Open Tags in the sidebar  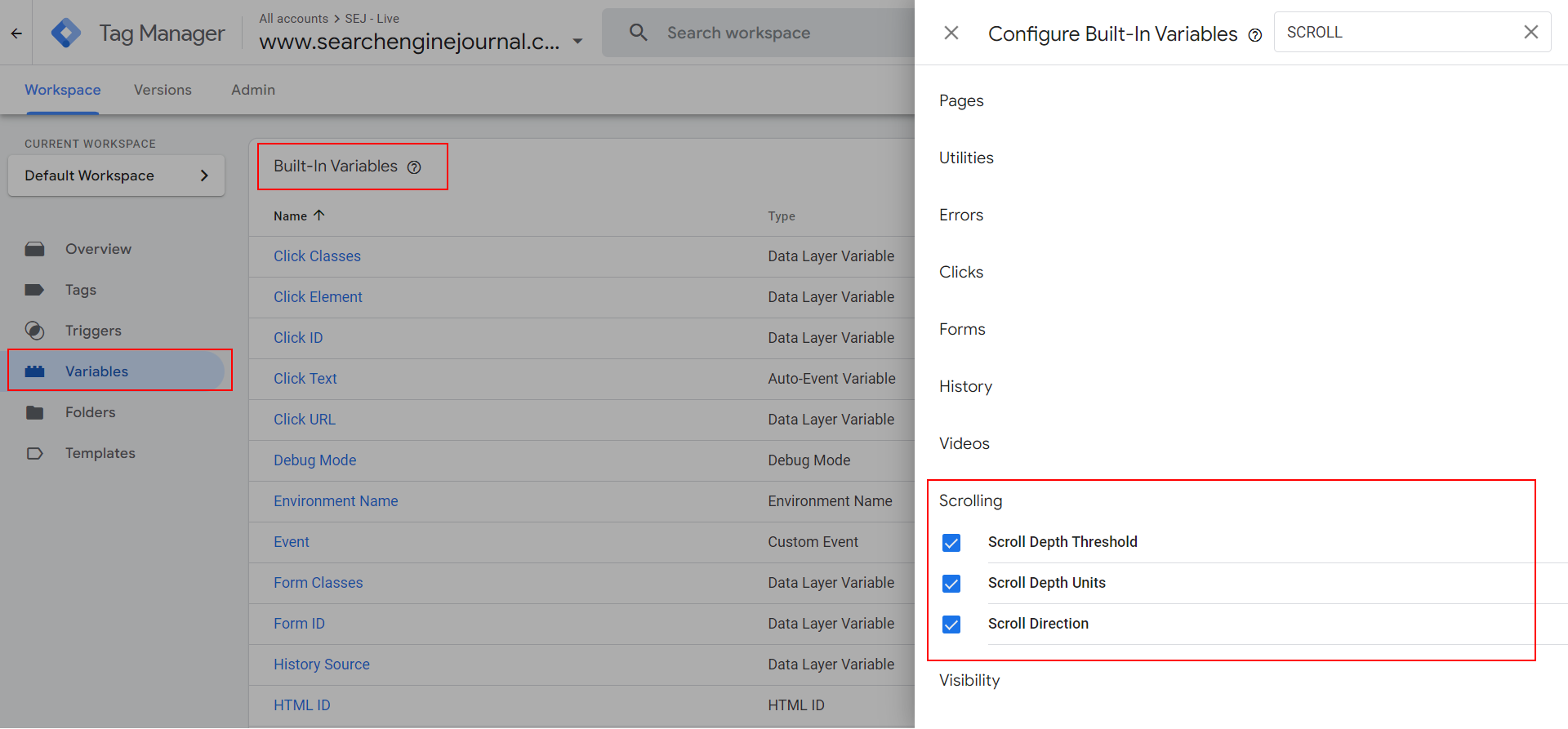coord(81,290)
